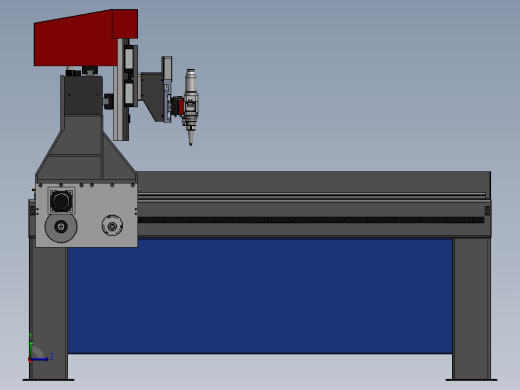Image resolution: width=520 pixels, height=390 pixels.
Task: Select the right leg foot plate
Action: click(x=471, y=380)
